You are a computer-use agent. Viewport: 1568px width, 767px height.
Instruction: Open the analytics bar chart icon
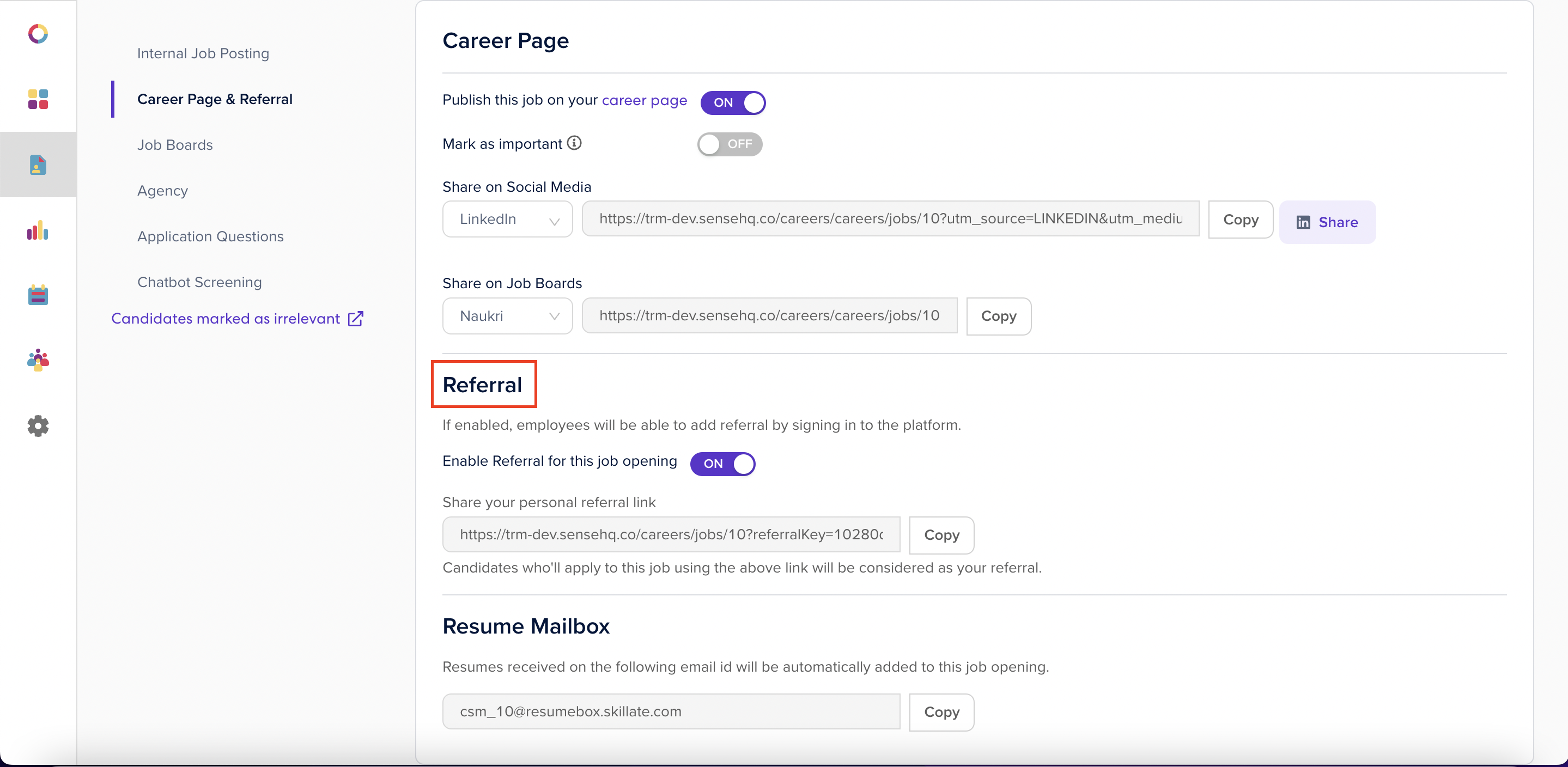pyautogui.click(x=38, y=230)
